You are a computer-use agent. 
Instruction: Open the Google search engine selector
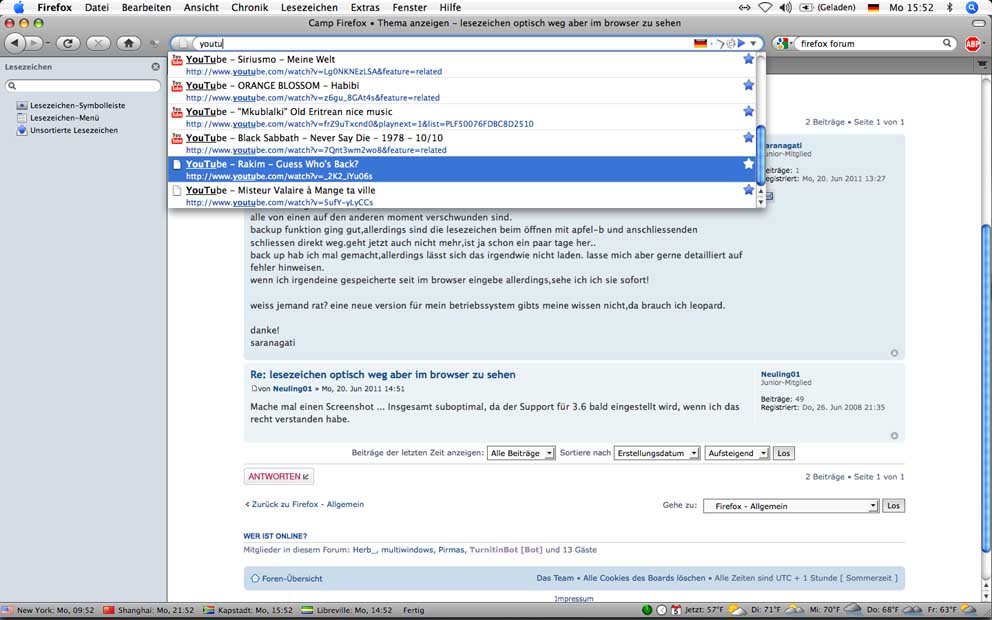(783, 44)
